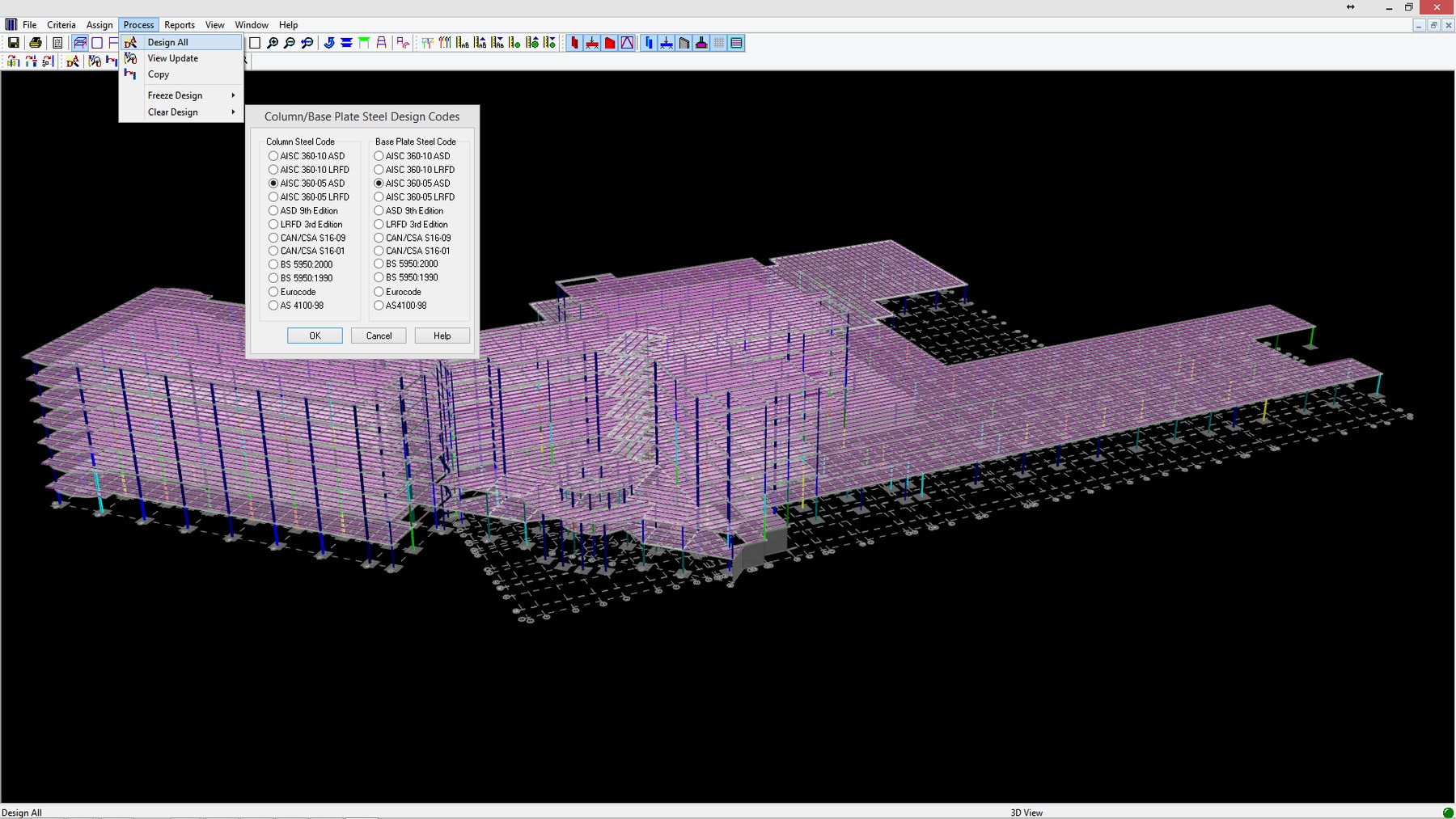The height and width of the screenshot is (819, 1456).
Task: Click the green table-shaped toolbar icon
Action: 364,43
